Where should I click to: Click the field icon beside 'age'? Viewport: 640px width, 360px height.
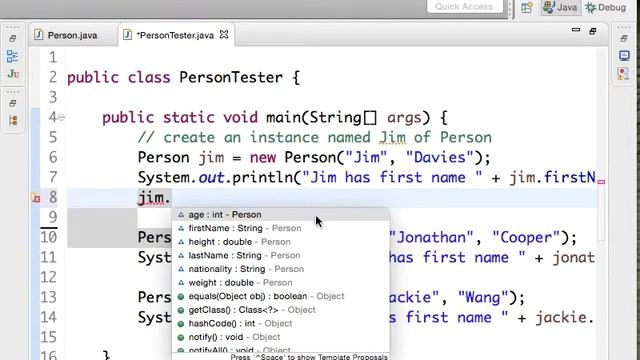tap(181, 215)
